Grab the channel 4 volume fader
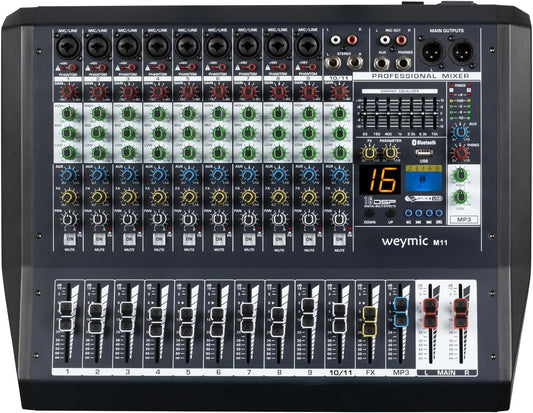Image resolution: width=533 pixels, height=413 pixels. point(156,322)
